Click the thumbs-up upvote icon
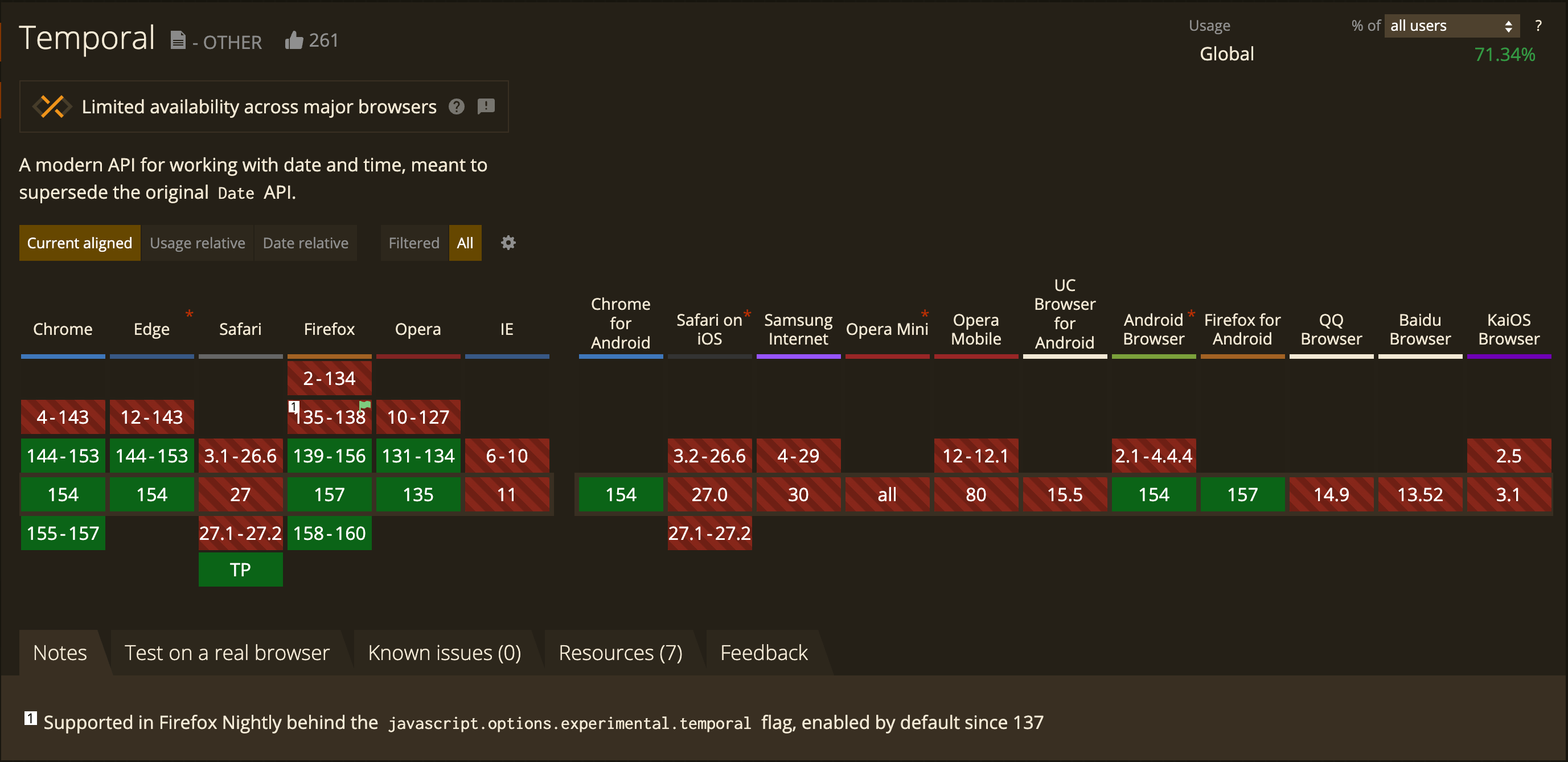This screenshot has width=1568, height=762. tap(293, 40)
